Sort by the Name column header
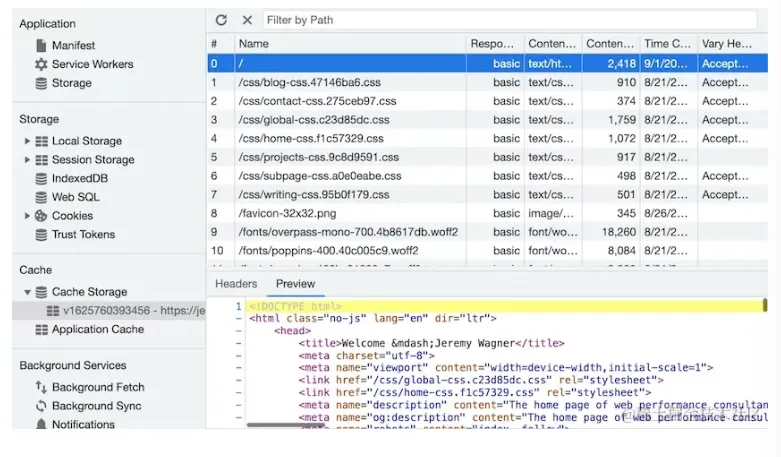 (x=351, y=44)
